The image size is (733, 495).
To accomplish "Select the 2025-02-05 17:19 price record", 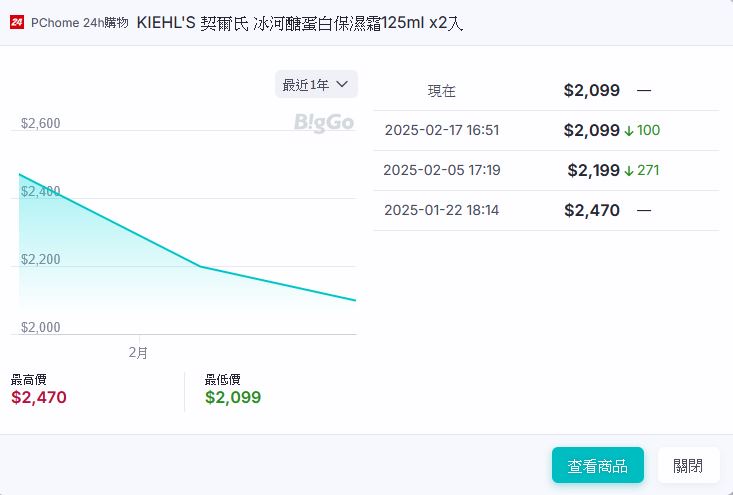I will pos(441,170).
